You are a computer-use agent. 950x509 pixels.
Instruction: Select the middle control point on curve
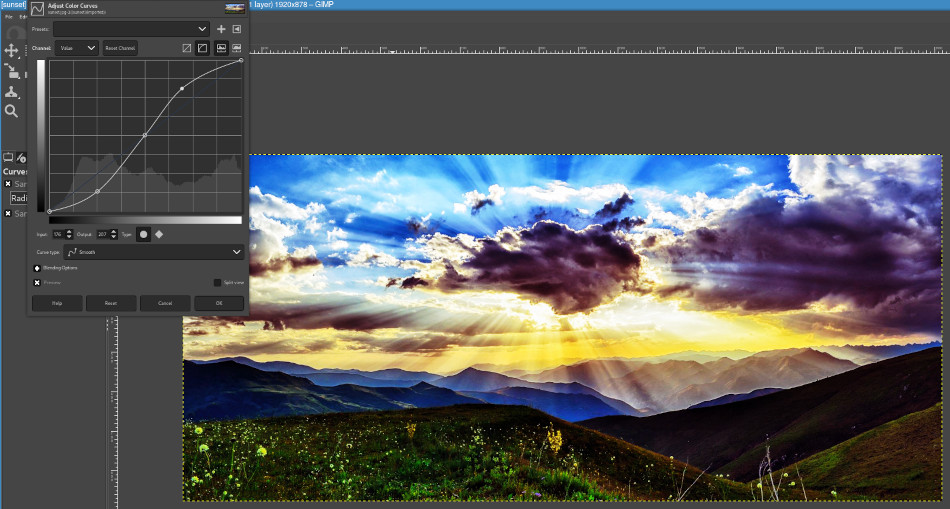point(145,135)
